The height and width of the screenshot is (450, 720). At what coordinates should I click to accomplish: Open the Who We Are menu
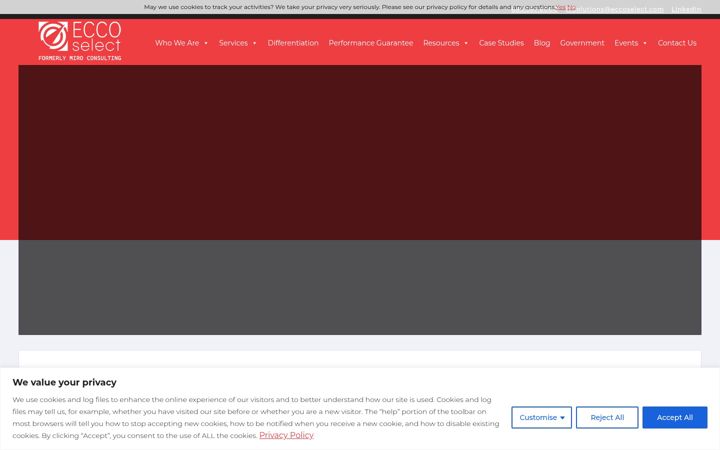(181, 43)
